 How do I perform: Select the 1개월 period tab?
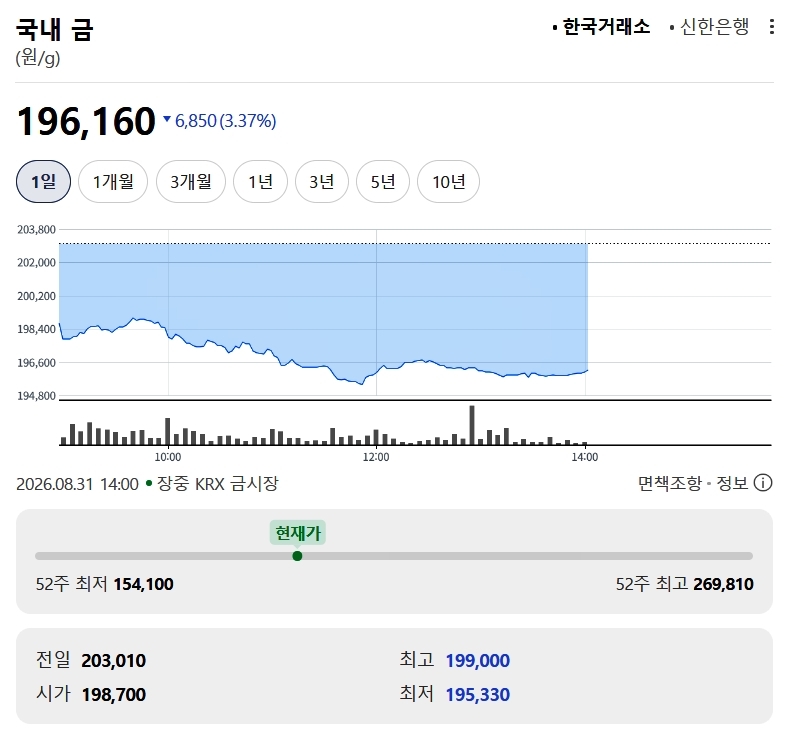pos(113,181)
